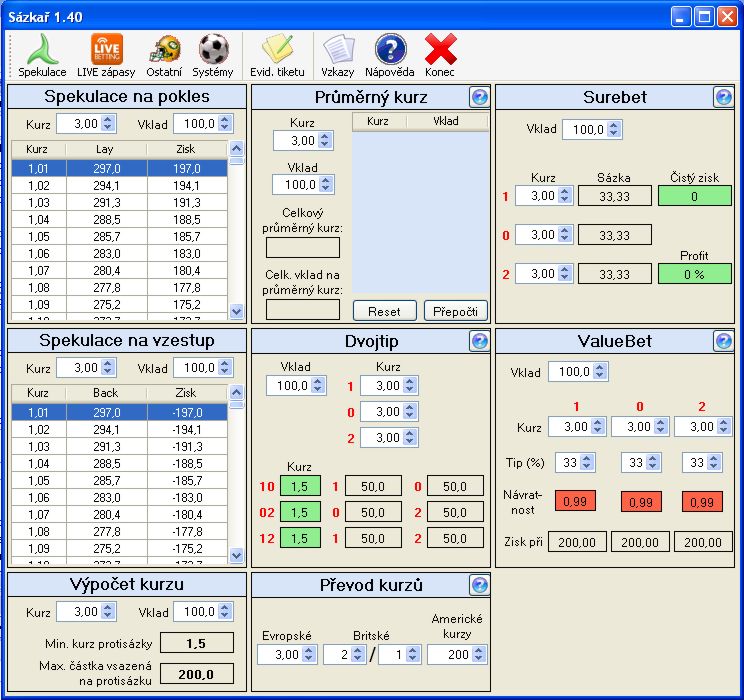Open help icon in Průměrný kurz panel
The width and height of the screenshot is (744, 700).
pos(479,97)
